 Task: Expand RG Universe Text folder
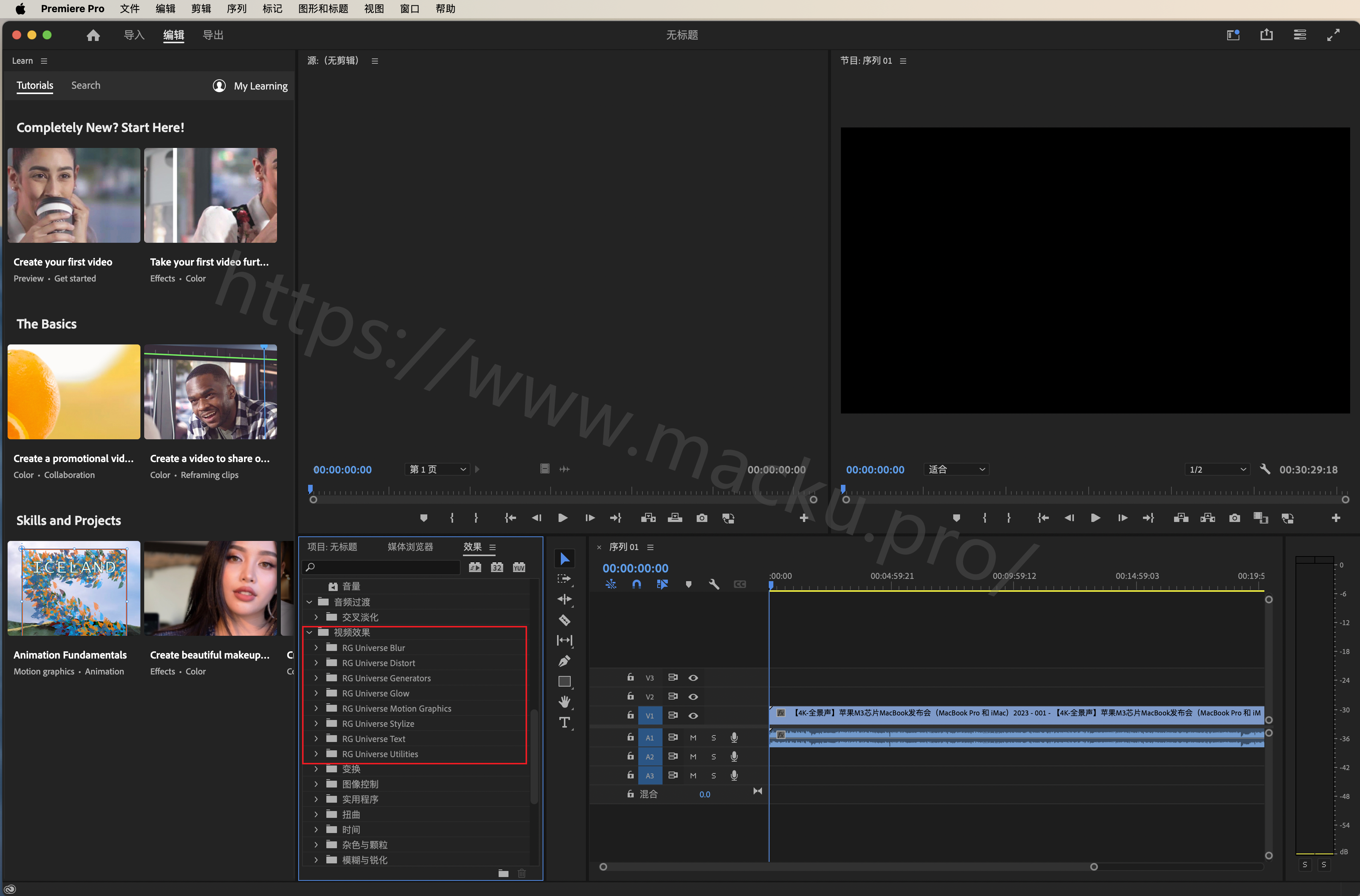point(316,739)
